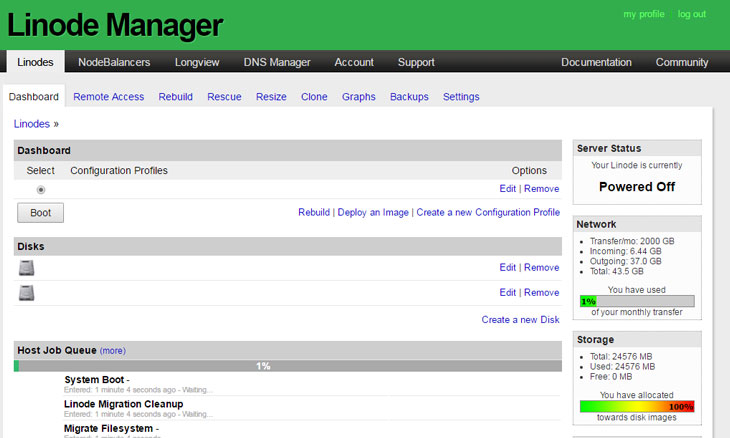This screenshot has width=730, height=438.
Task: Open the Rebuild sub-tab
Action: [x=176, y=97]
